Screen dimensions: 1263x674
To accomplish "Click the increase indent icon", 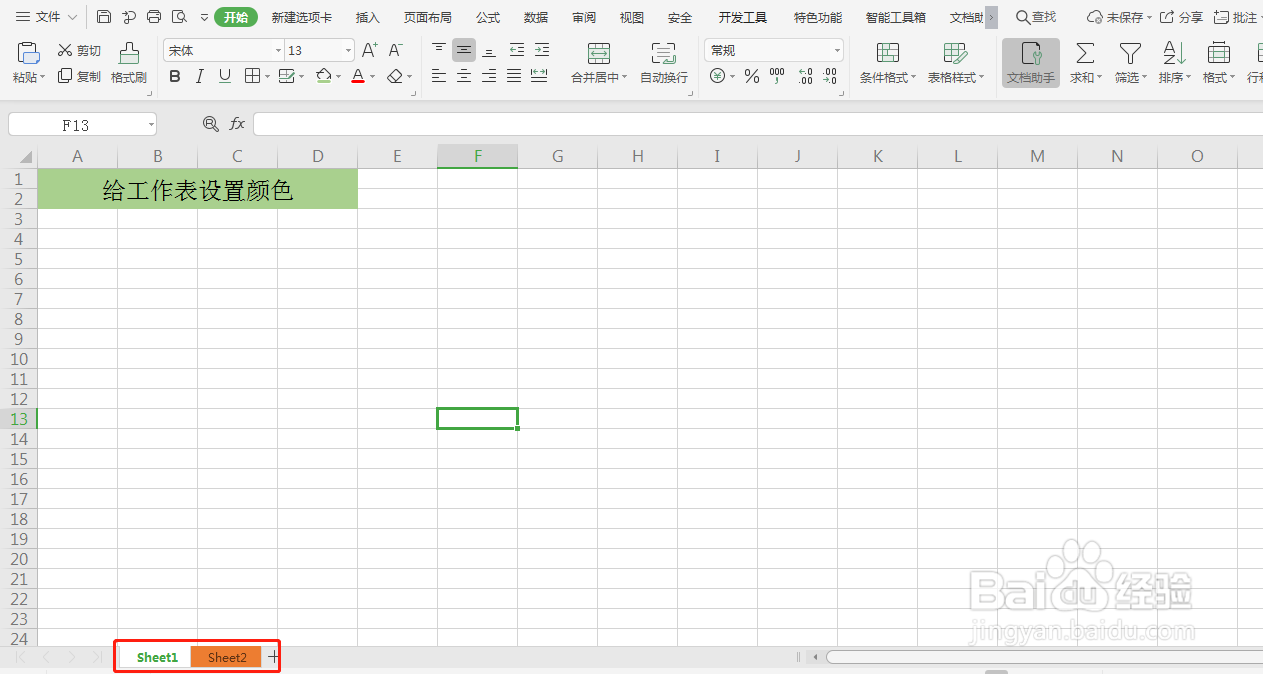I will (x=542, y=49).
